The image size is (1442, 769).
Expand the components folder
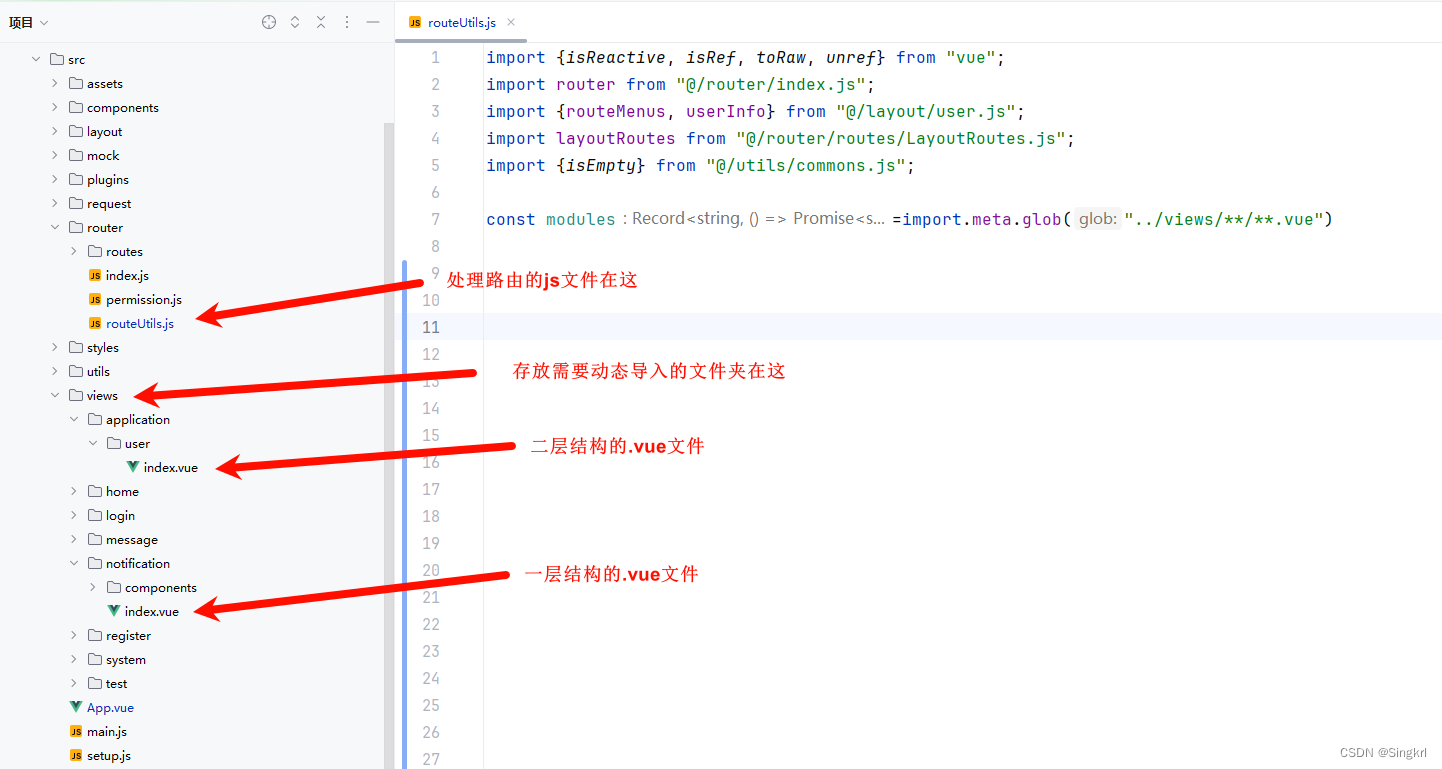coord(55,107)
